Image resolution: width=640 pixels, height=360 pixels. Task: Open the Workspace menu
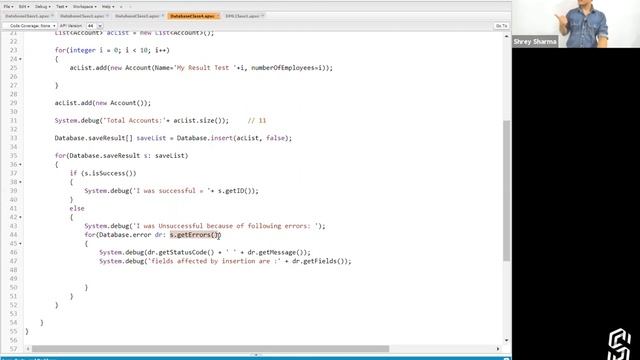pyautogui.click(x=84, y=7)
